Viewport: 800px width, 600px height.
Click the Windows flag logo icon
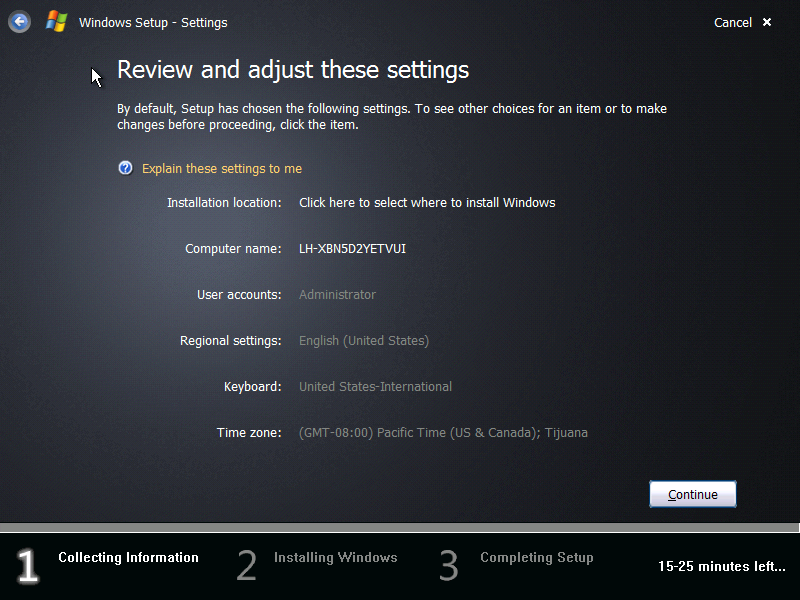coord(56,21)
